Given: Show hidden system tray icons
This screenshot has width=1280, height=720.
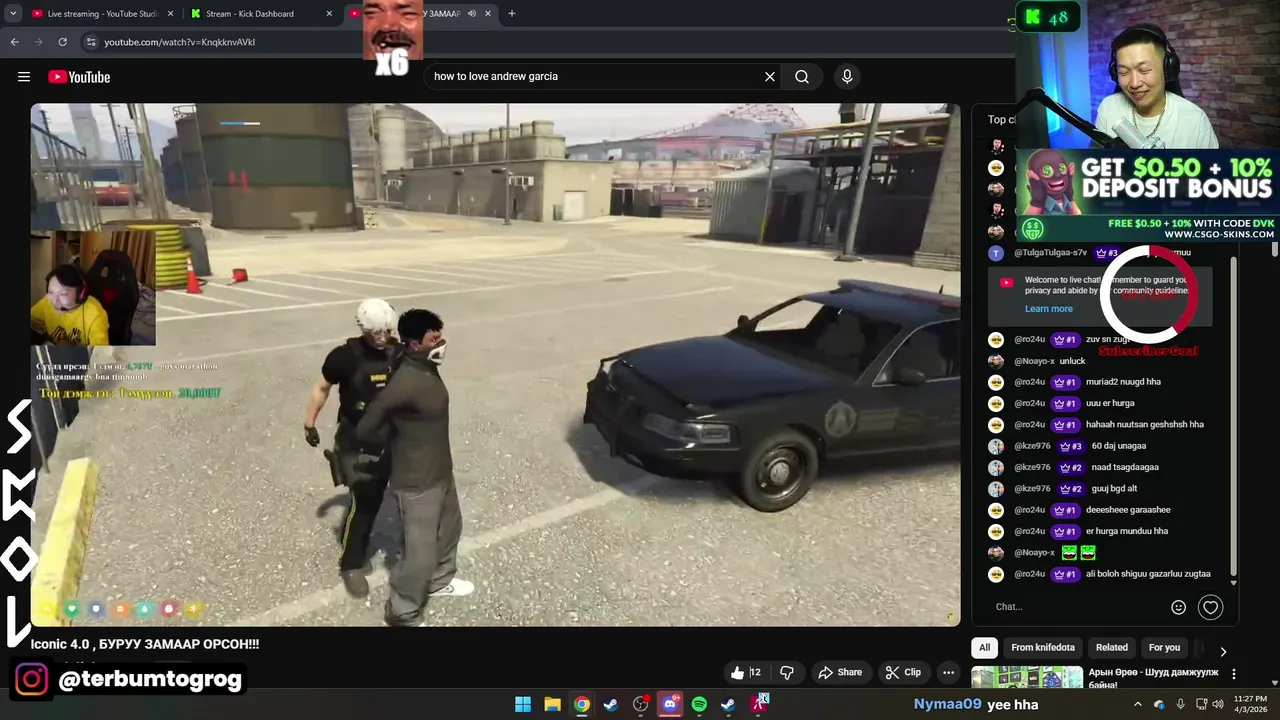Looking at the screenshot, I should [1137, 704].
